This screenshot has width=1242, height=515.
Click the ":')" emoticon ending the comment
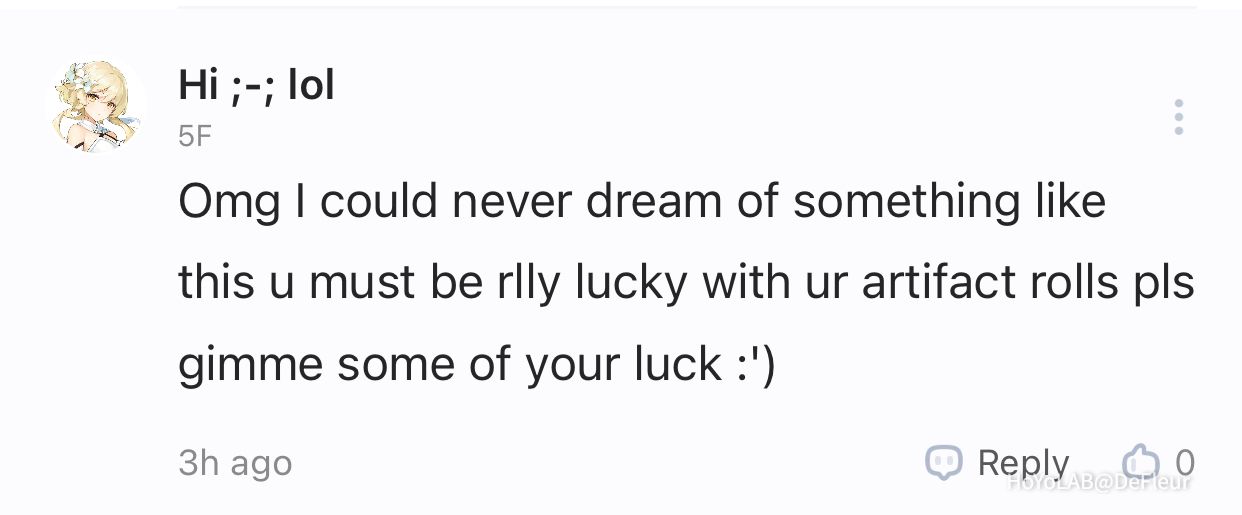(x=752, y=365)
